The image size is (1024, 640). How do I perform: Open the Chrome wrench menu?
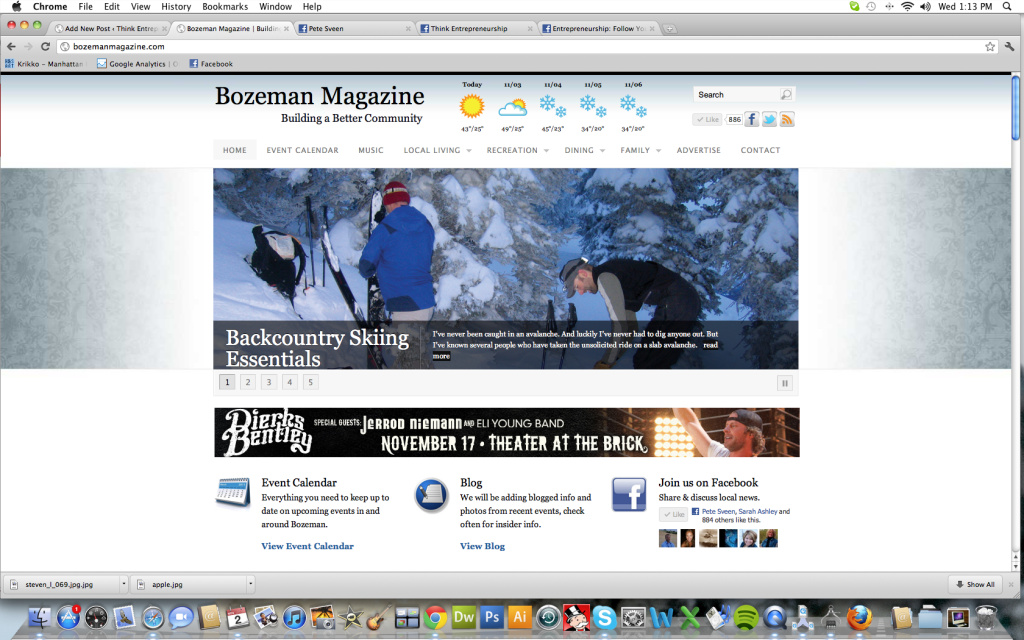[x=1010, y=46]
